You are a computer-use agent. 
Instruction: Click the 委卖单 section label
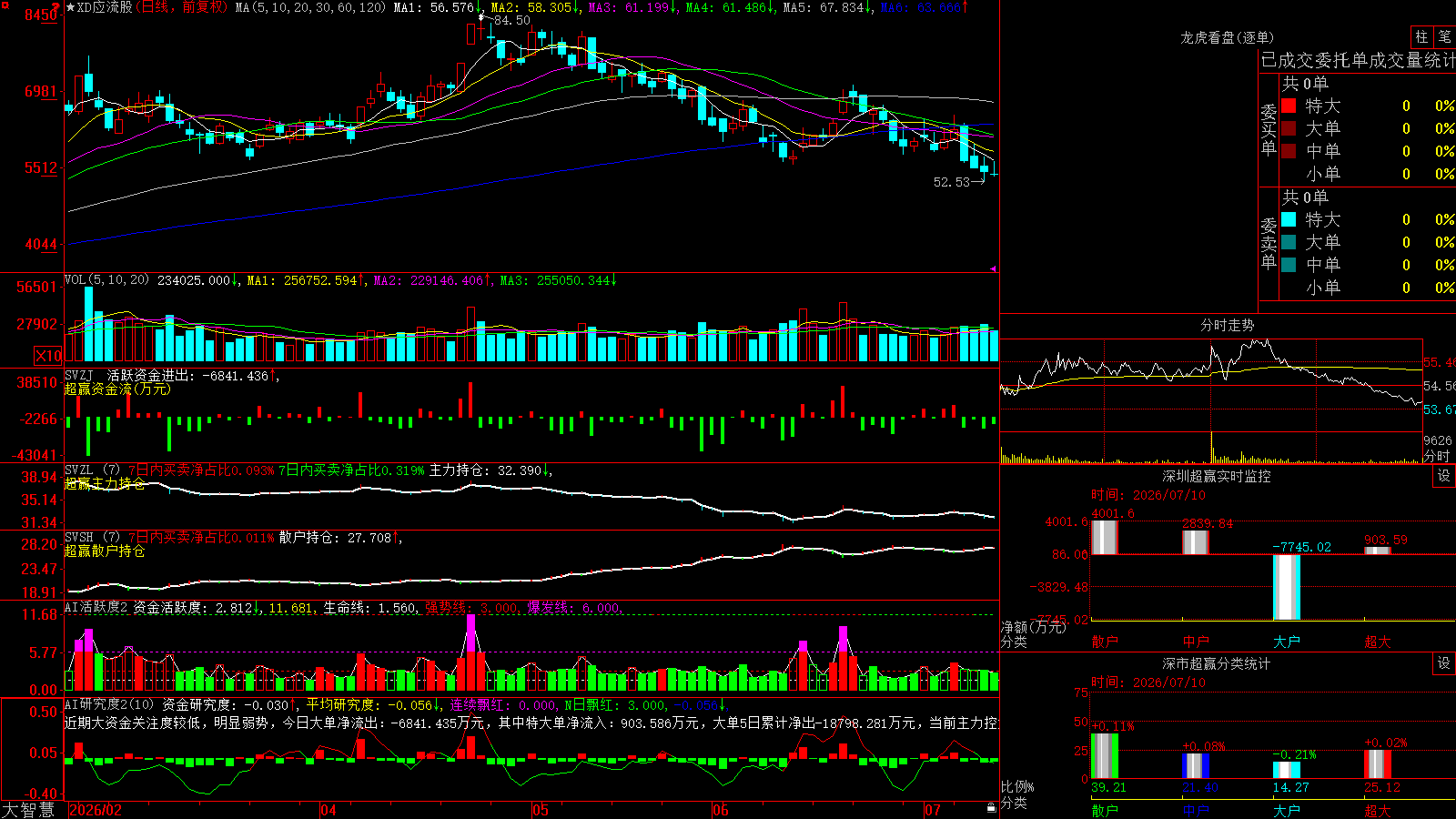pyautogui.click(x=1269, y=243)
